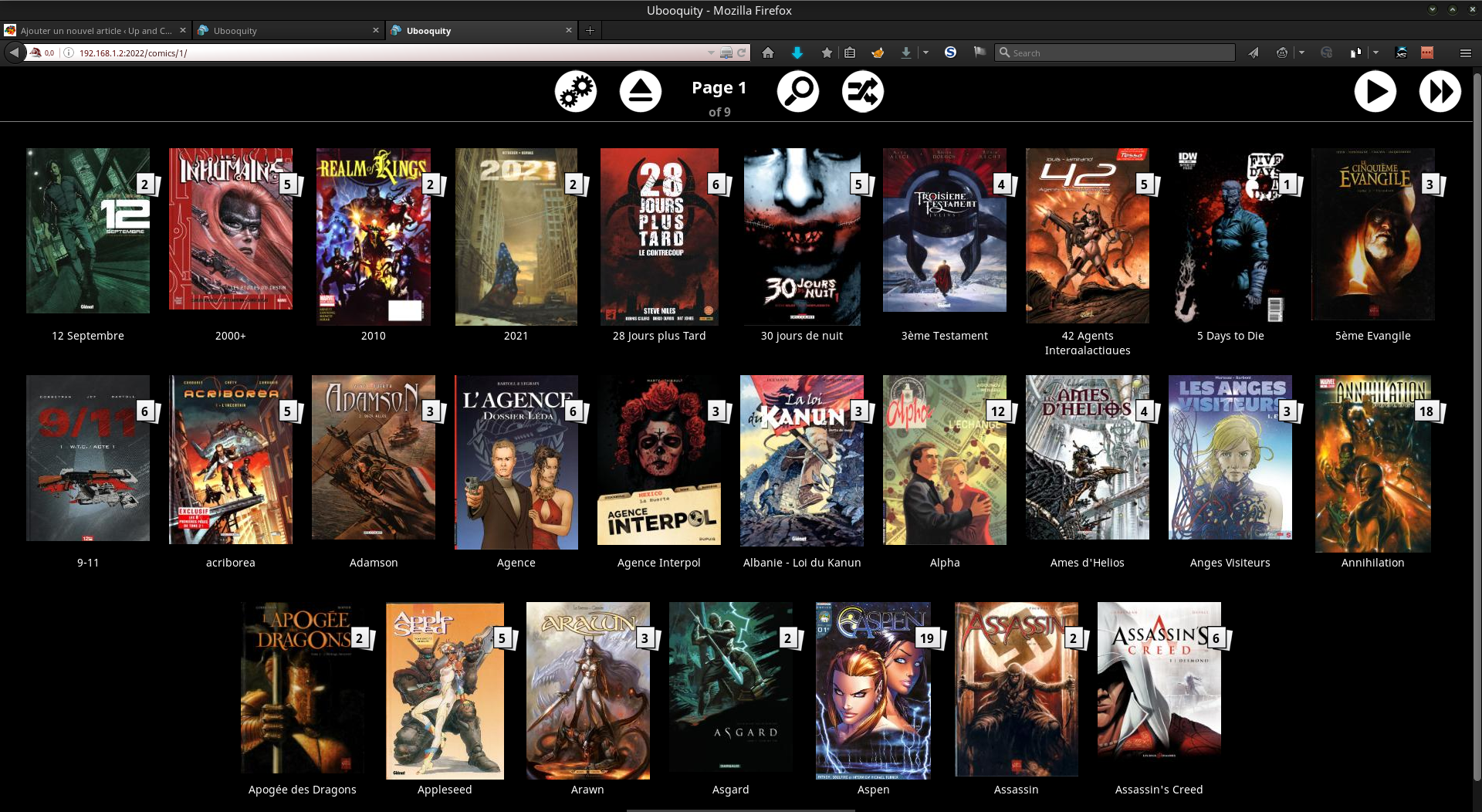The height and width of the screenshot is (812, 1482).
Task: Open dropdown arrow next to downloads icon
Action: [x=925, y=52]
